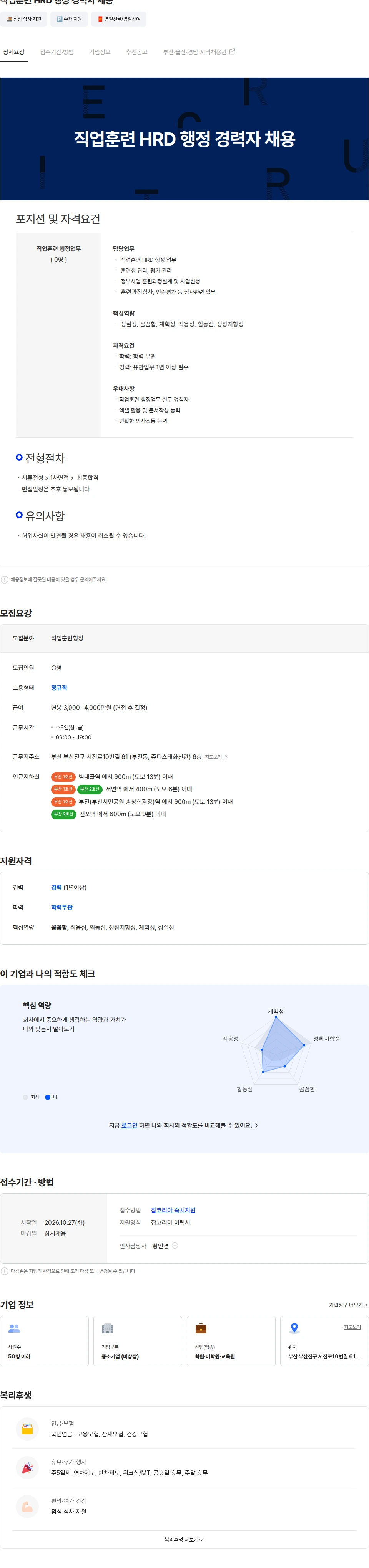
Task: Click 잡코리아 즉시지원 application link
Action: (x=173, y=1210)
